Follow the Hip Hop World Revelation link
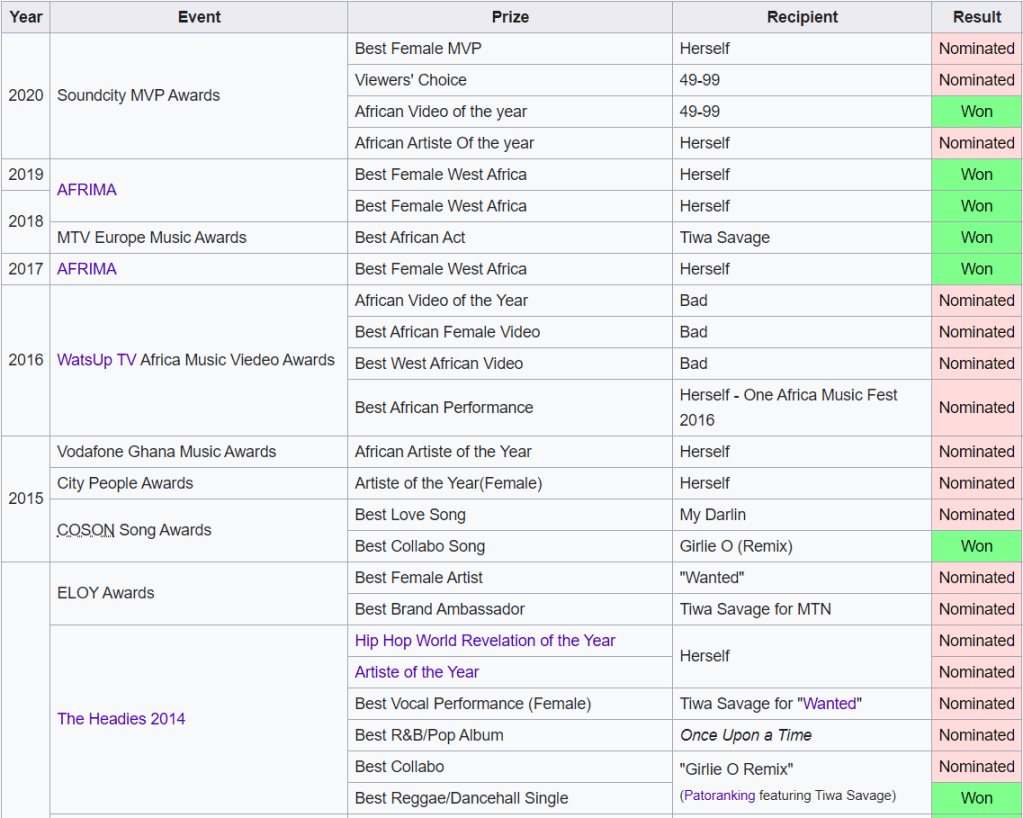This screenshot has height=818, width=1023. [485, 641]
